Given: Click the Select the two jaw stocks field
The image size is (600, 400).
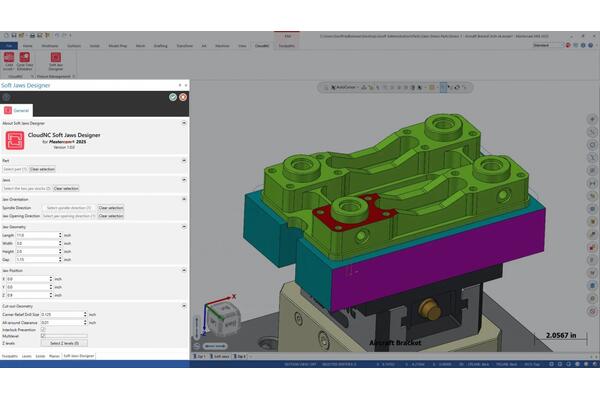Looking at the screenshot, I should point(27,188).
